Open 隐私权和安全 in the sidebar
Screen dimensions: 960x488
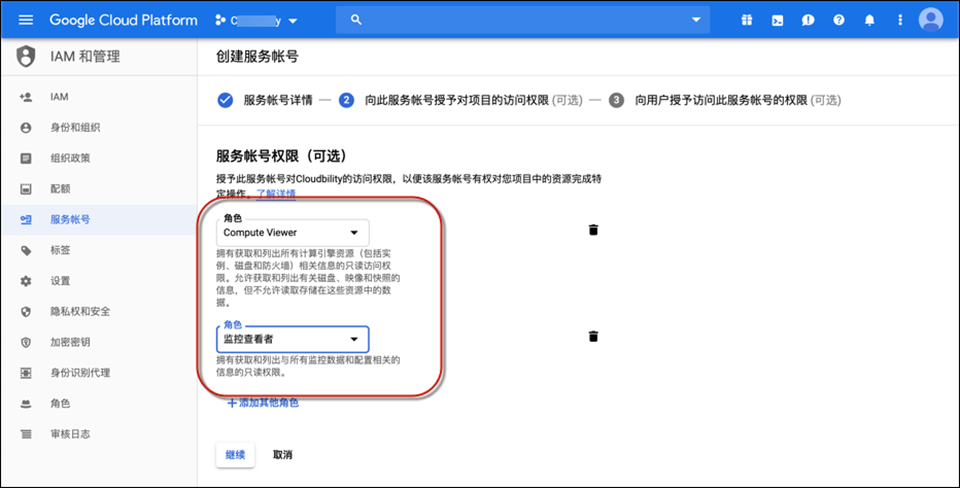click(80, 311)
